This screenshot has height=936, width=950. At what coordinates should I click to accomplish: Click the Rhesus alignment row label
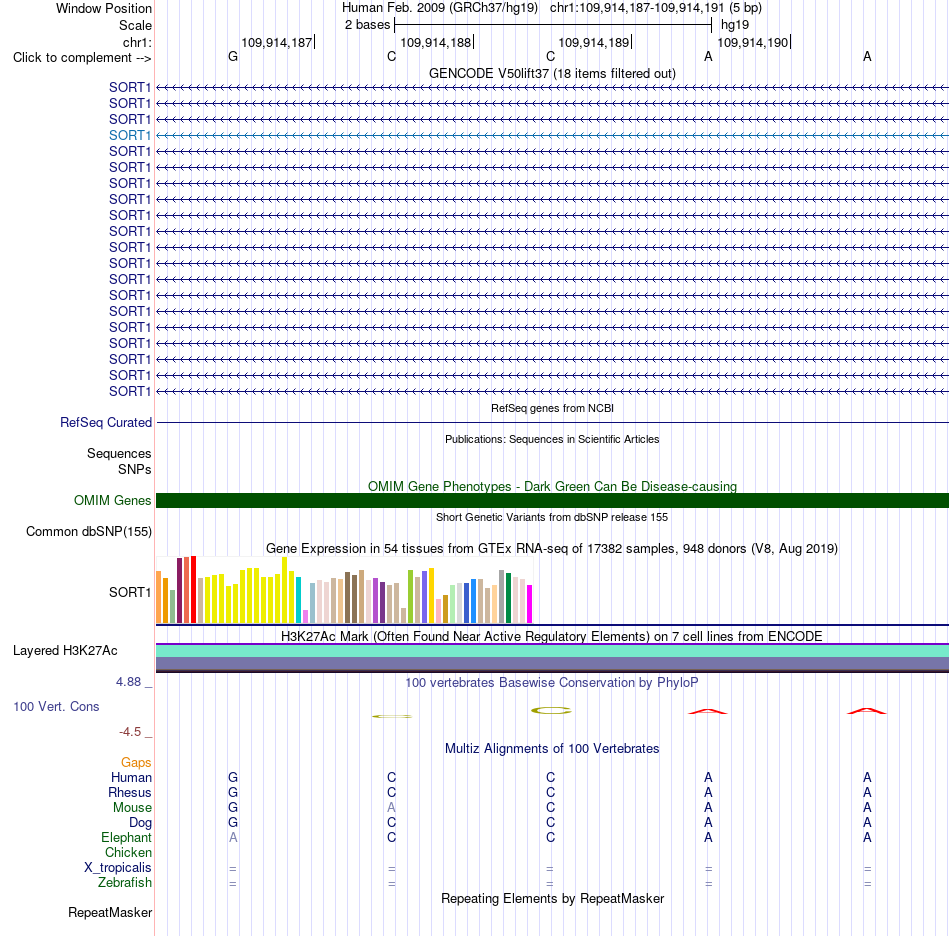click(x=130, y=792)
